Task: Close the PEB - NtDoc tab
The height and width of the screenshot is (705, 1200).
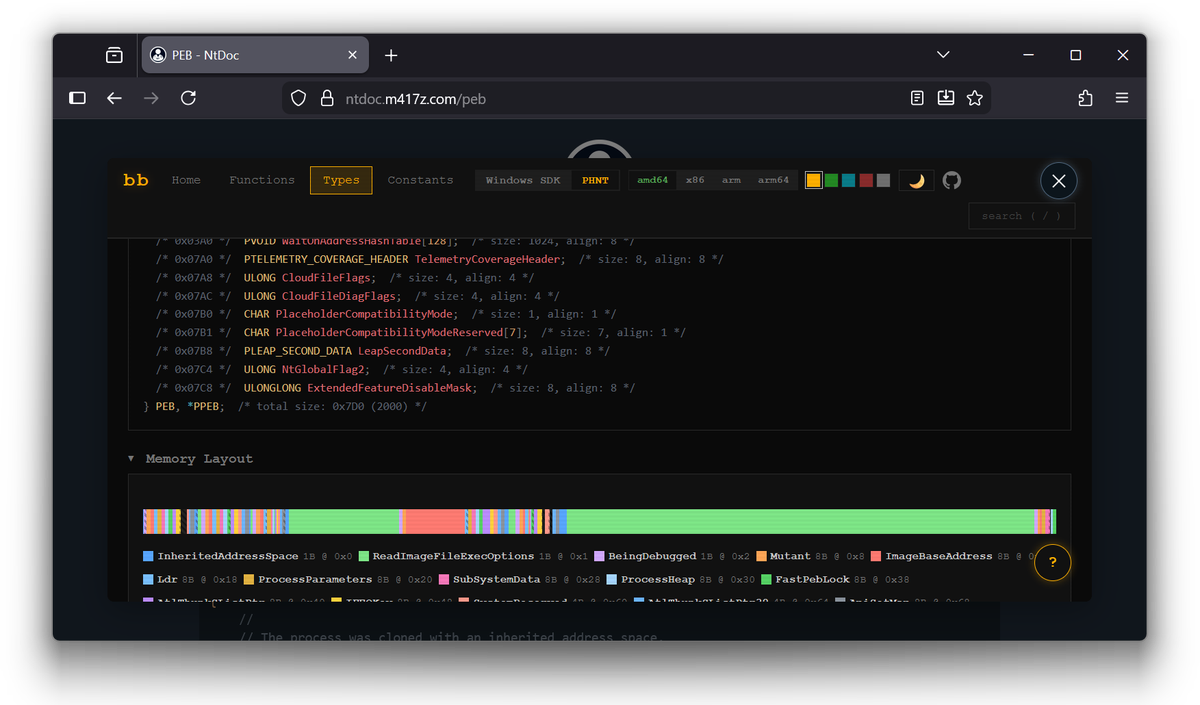Action: coord(352,55)
